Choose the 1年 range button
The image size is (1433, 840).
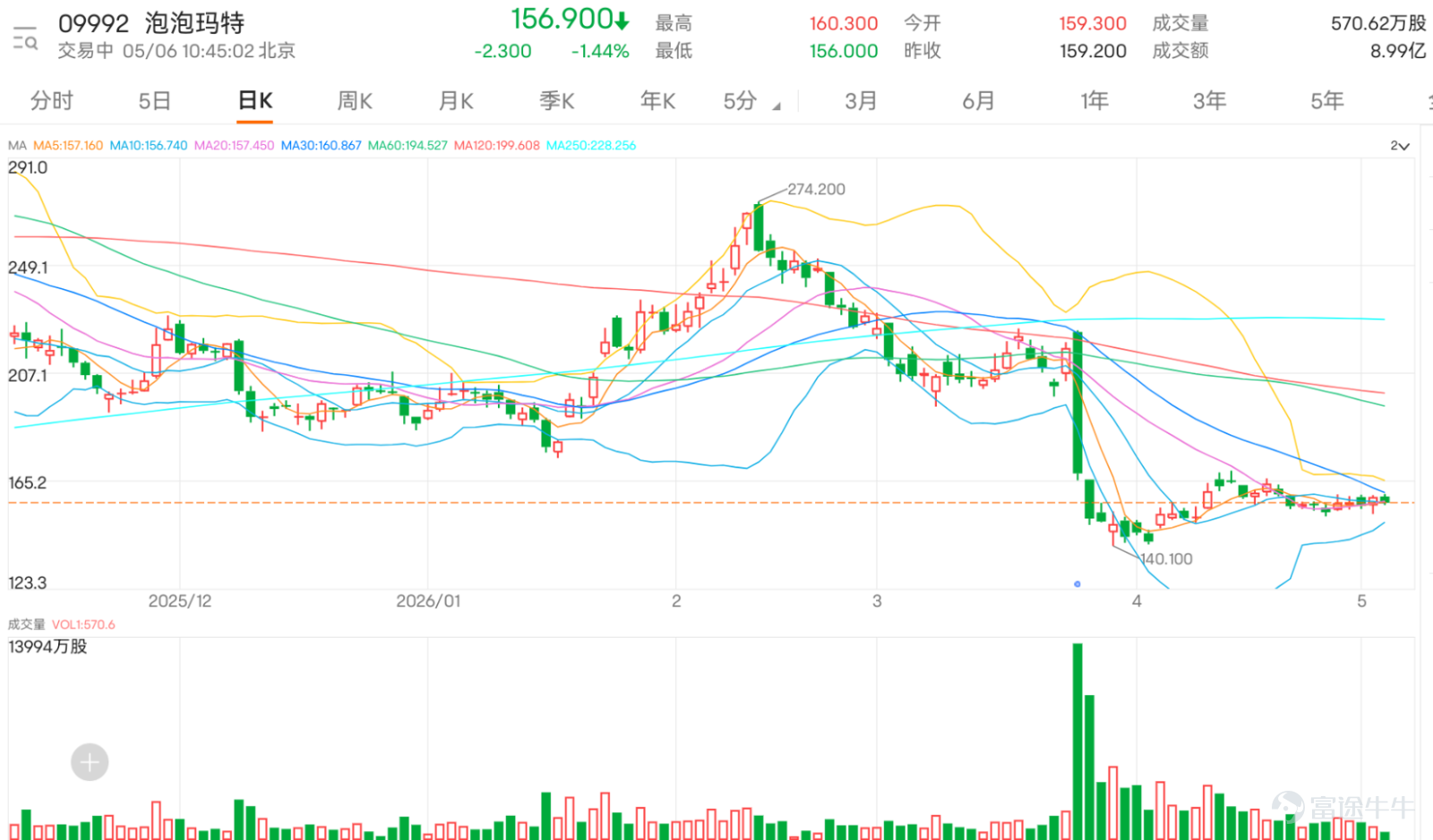(1094, 100)
